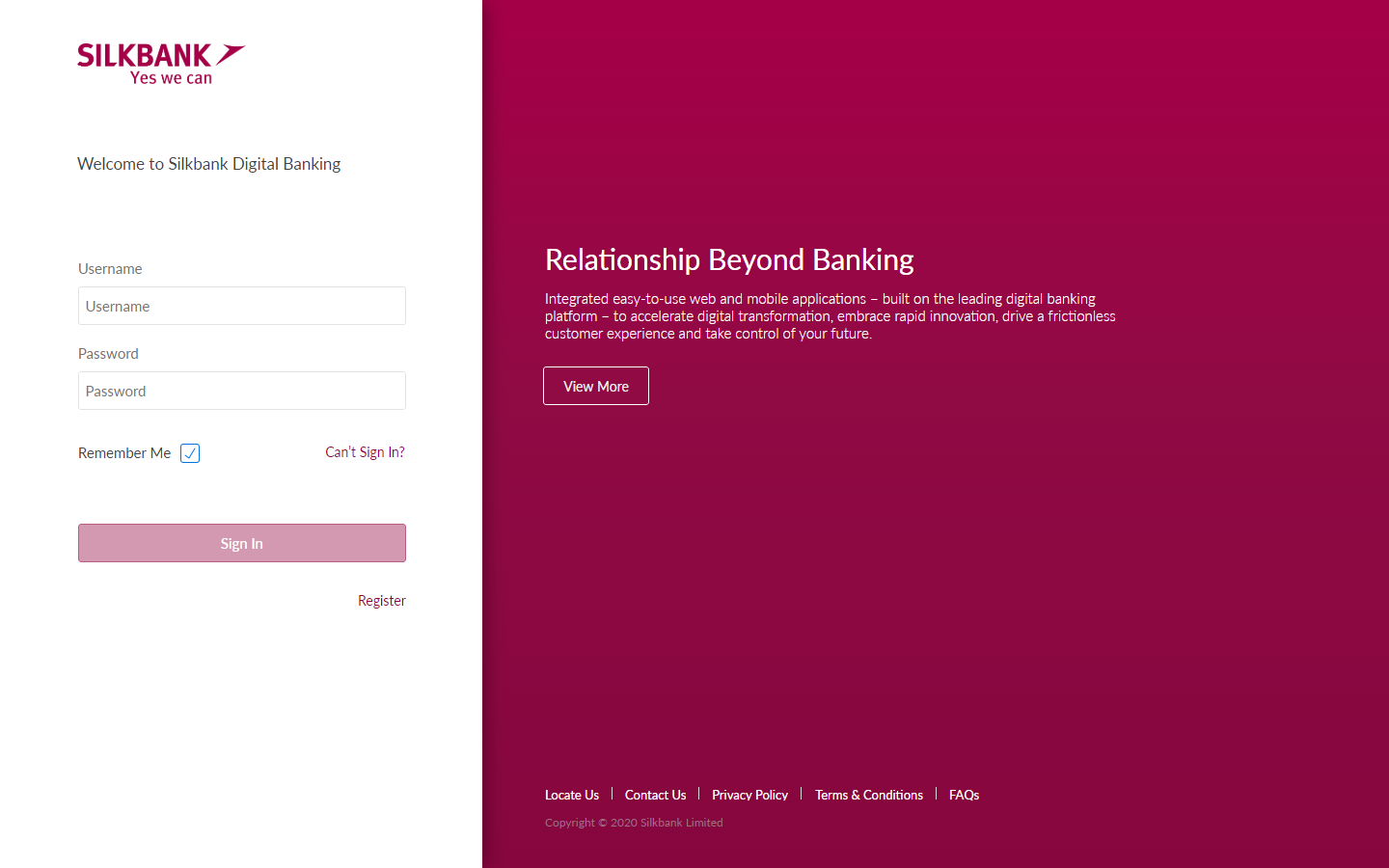Click the View More button
Screen dimensions: 1389x868
(x=595, y=386)
